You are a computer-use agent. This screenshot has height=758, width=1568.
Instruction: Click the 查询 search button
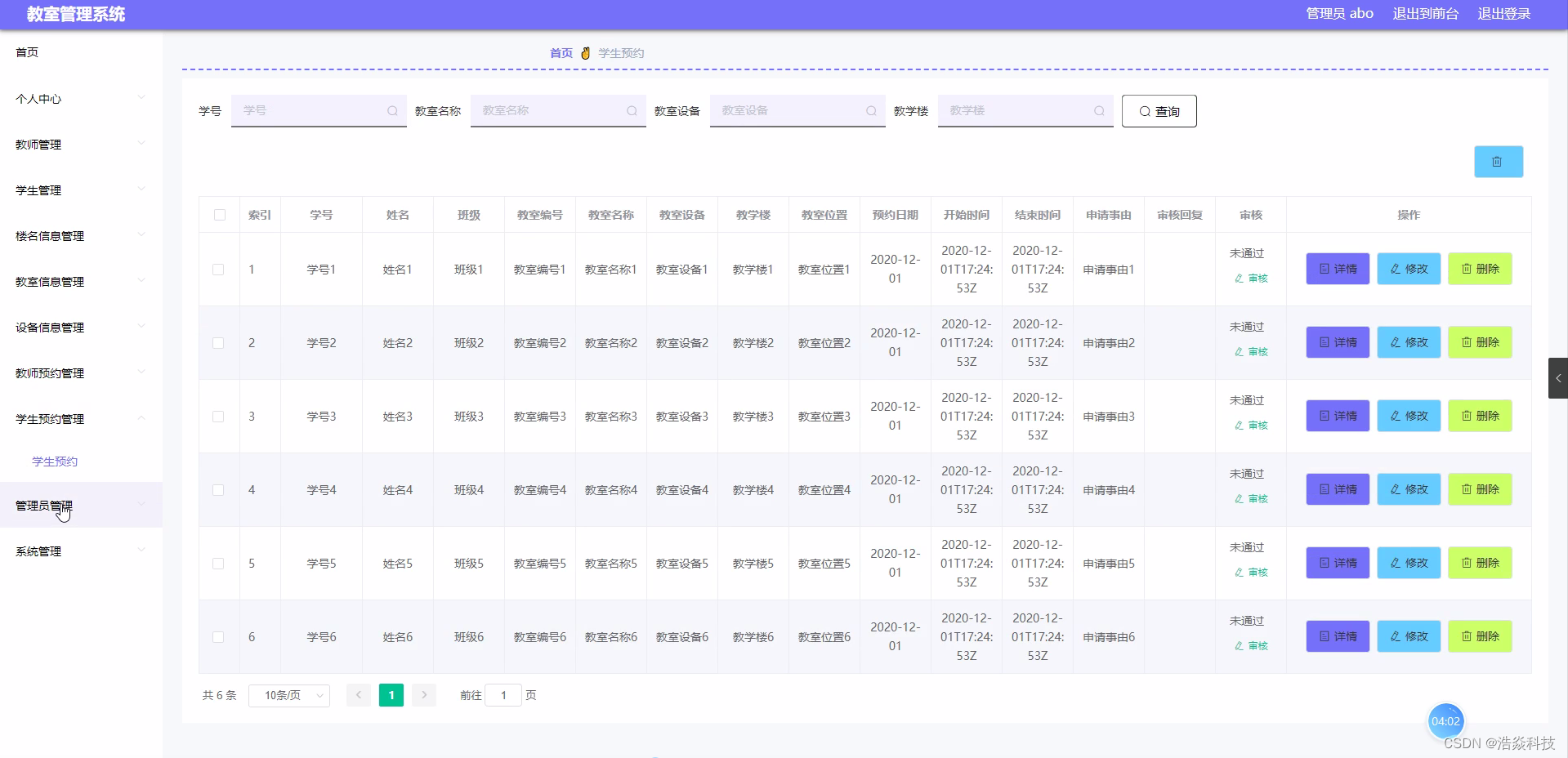pyautogui.click(x=1158, y=111)
